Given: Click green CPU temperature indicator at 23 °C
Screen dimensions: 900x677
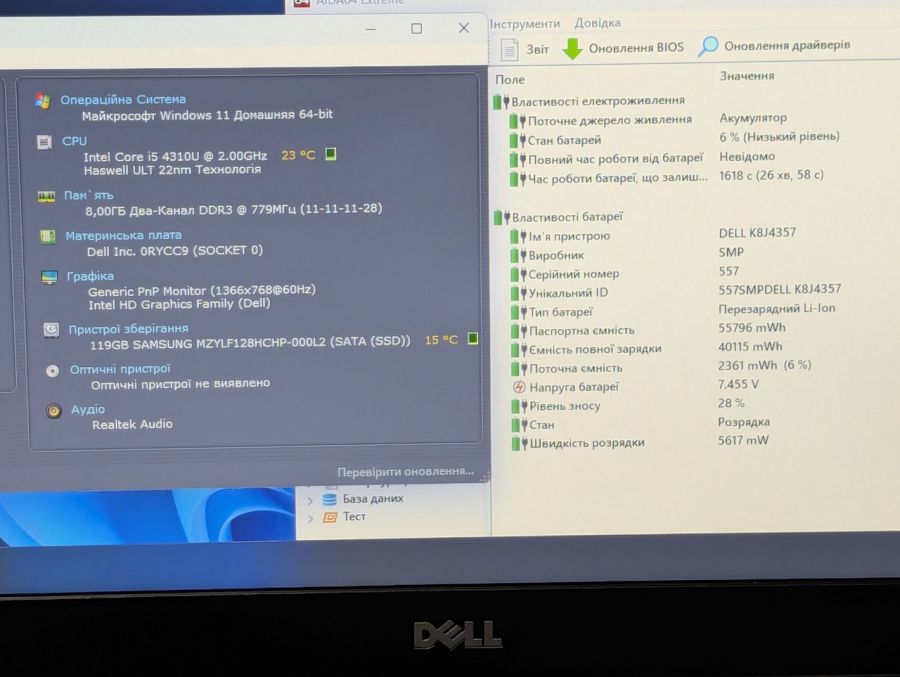Looking at the screenshot, I should tap(331, 154).
